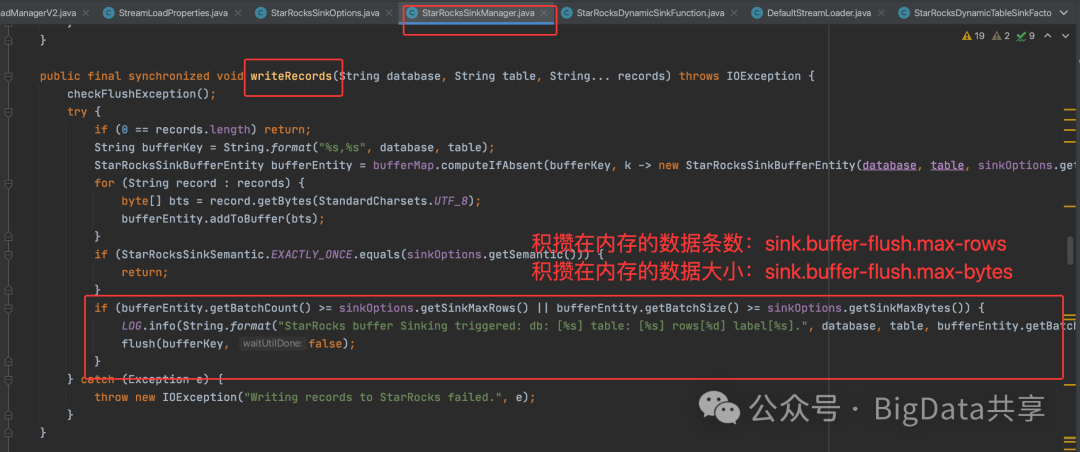The image size is (1080, 452).
Task: Collapse the try block fold marker
Action: (8, 111)
